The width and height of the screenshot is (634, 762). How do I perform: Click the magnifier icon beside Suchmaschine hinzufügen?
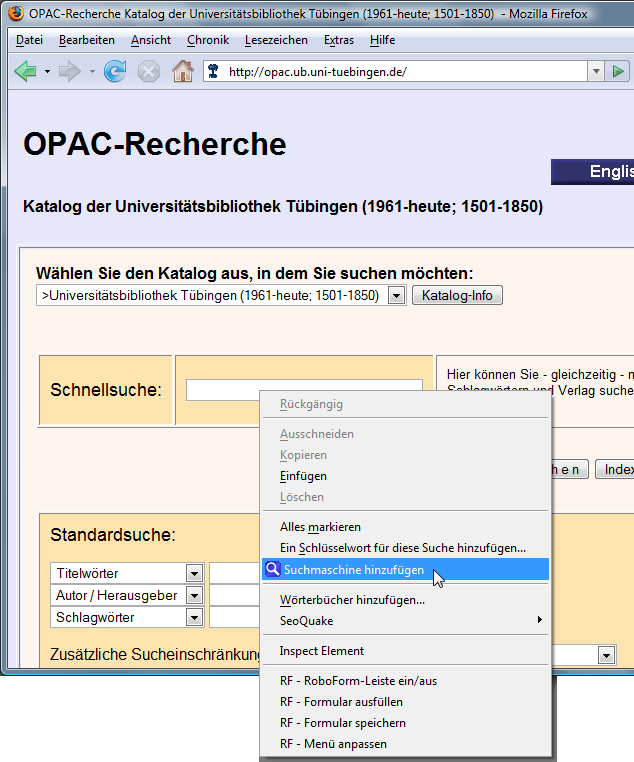[273, 569]
